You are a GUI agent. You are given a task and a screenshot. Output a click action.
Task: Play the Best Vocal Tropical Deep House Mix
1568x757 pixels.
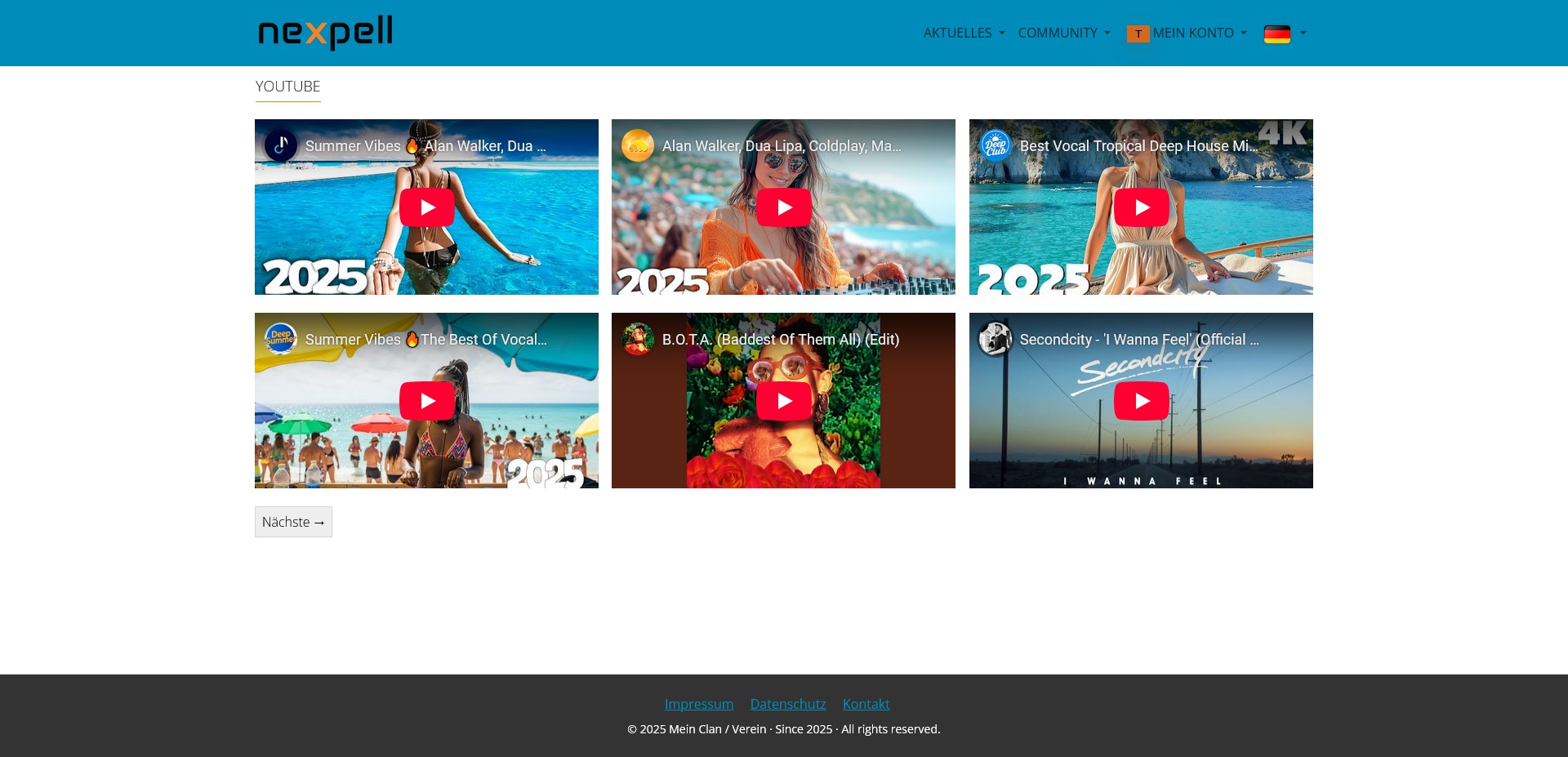[1141, 207]
